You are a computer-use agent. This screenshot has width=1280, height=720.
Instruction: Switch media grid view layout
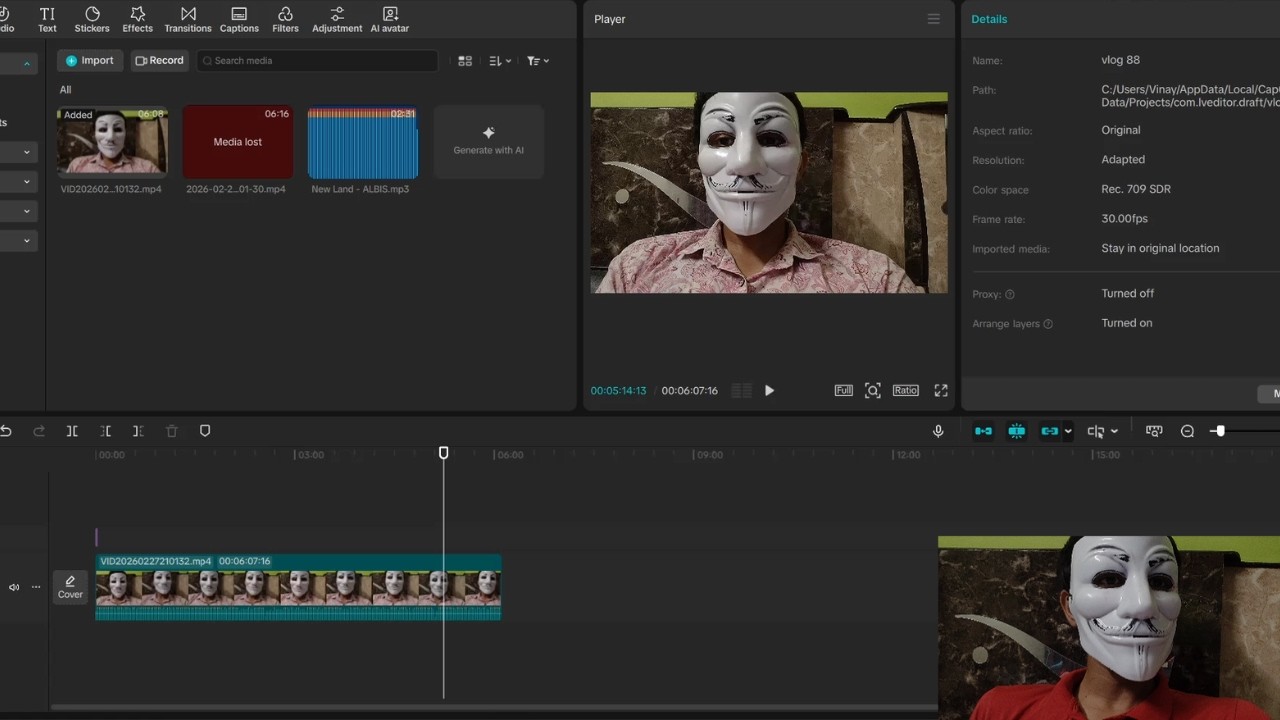click(x=465, y=61)
